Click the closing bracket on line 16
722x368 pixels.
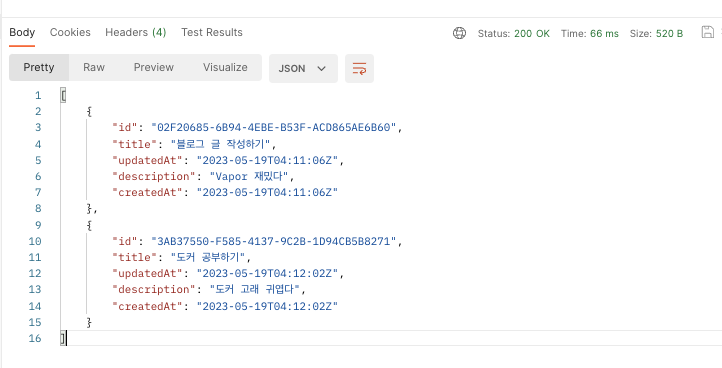pyautogui.click(x=63, y=339)
